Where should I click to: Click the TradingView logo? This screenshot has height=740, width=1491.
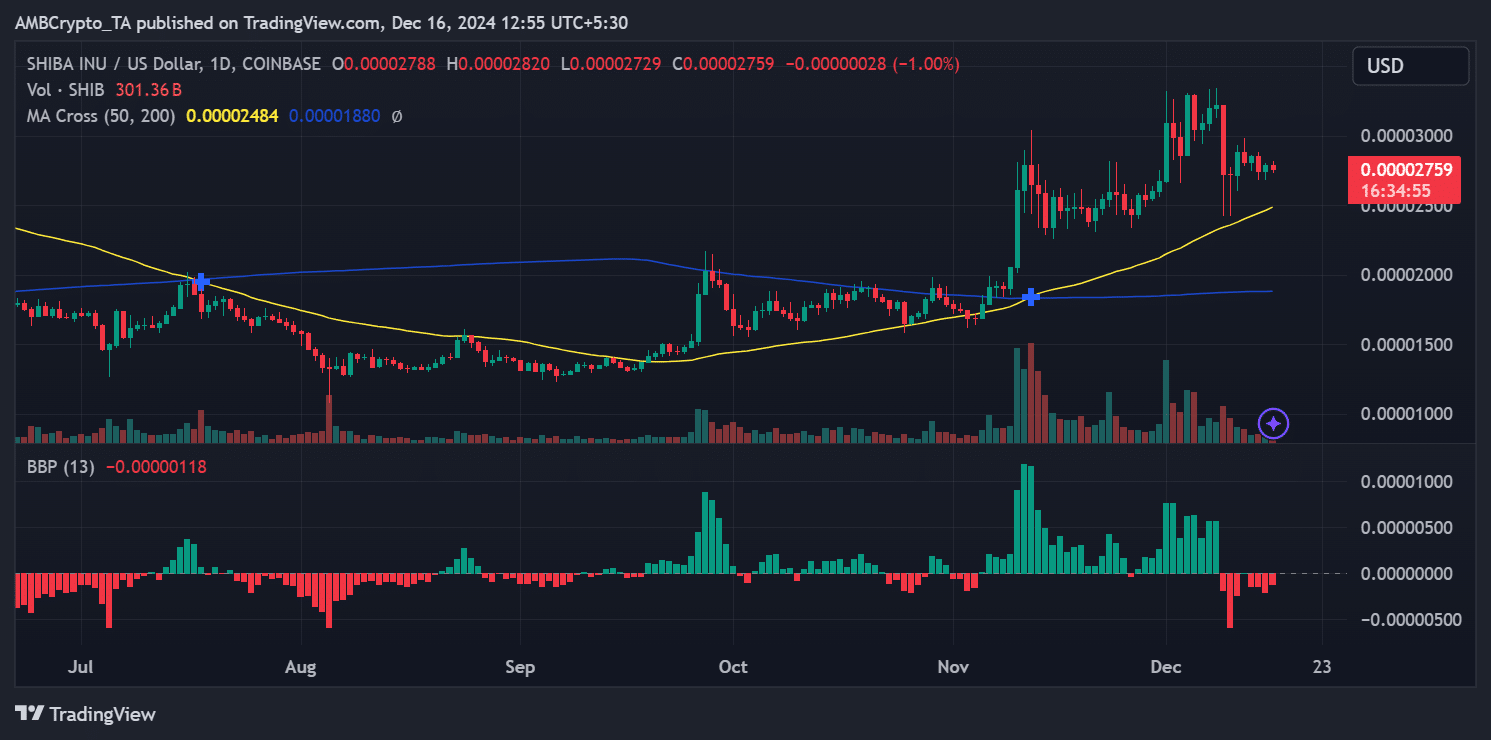[x=86, y=714]
